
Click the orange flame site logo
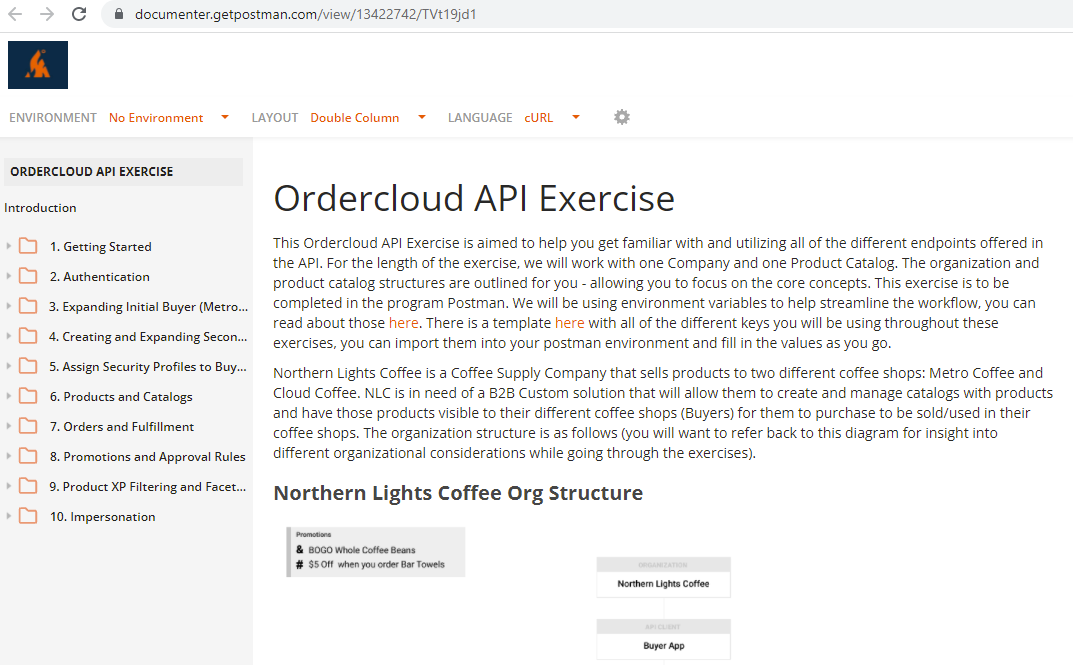point(37,64)
